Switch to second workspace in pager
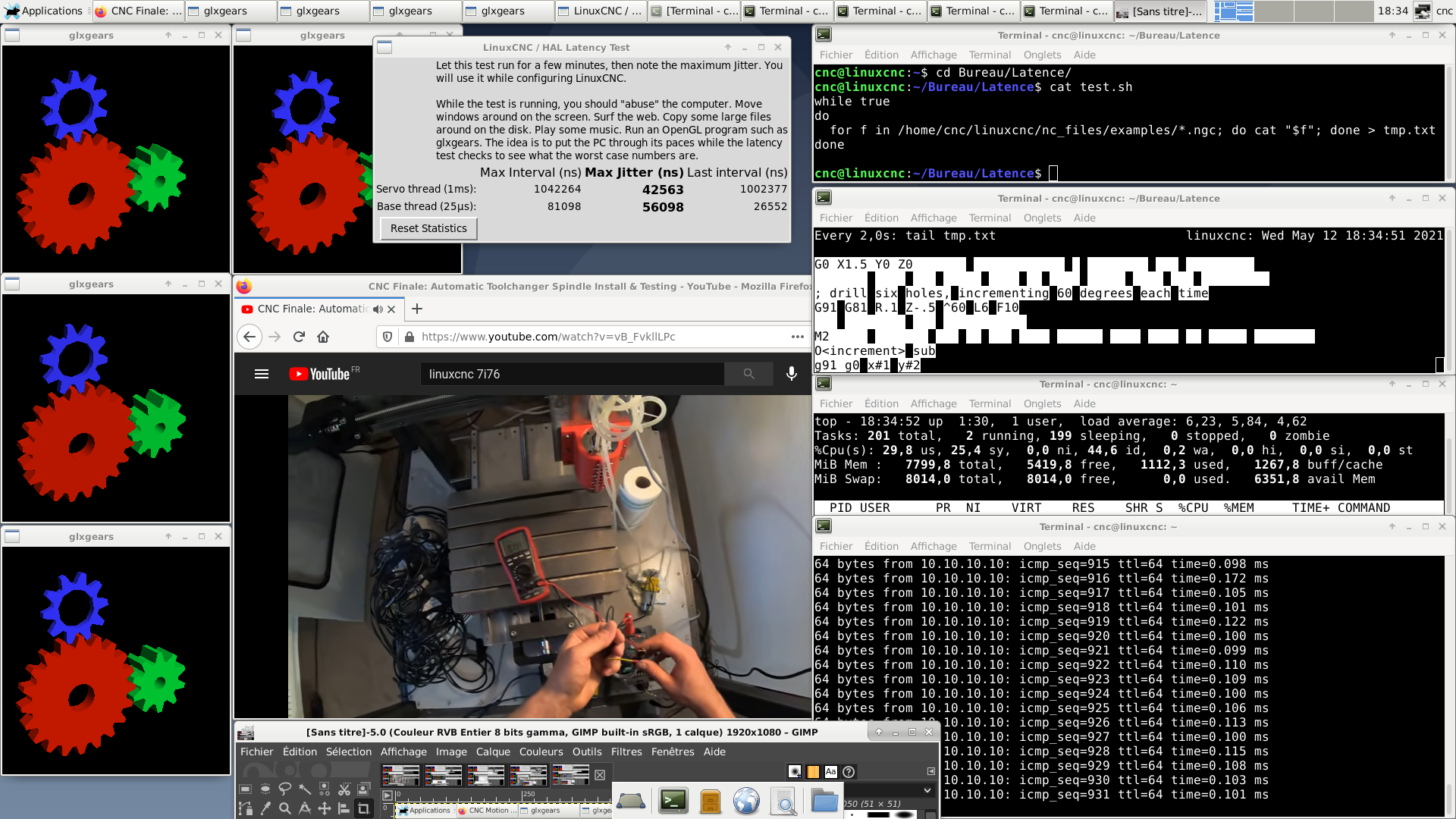This screenshot has width=1456, height=819. pyautogui.click(x=1274, y=11)
